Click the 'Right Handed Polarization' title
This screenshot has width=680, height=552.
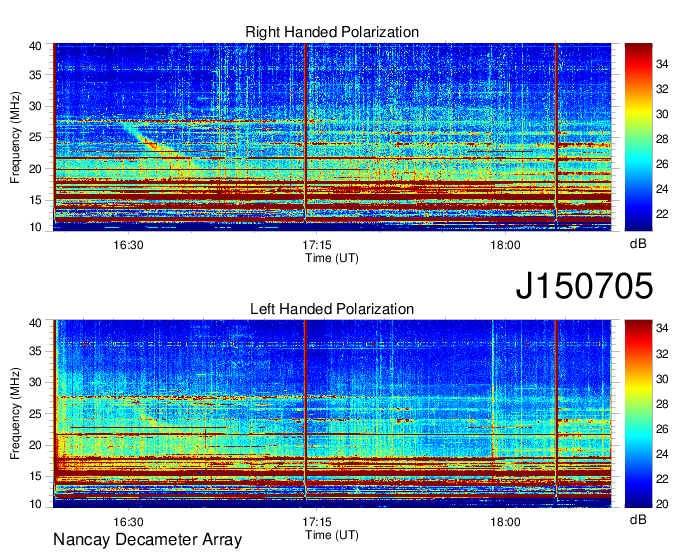tap(332, 32)
